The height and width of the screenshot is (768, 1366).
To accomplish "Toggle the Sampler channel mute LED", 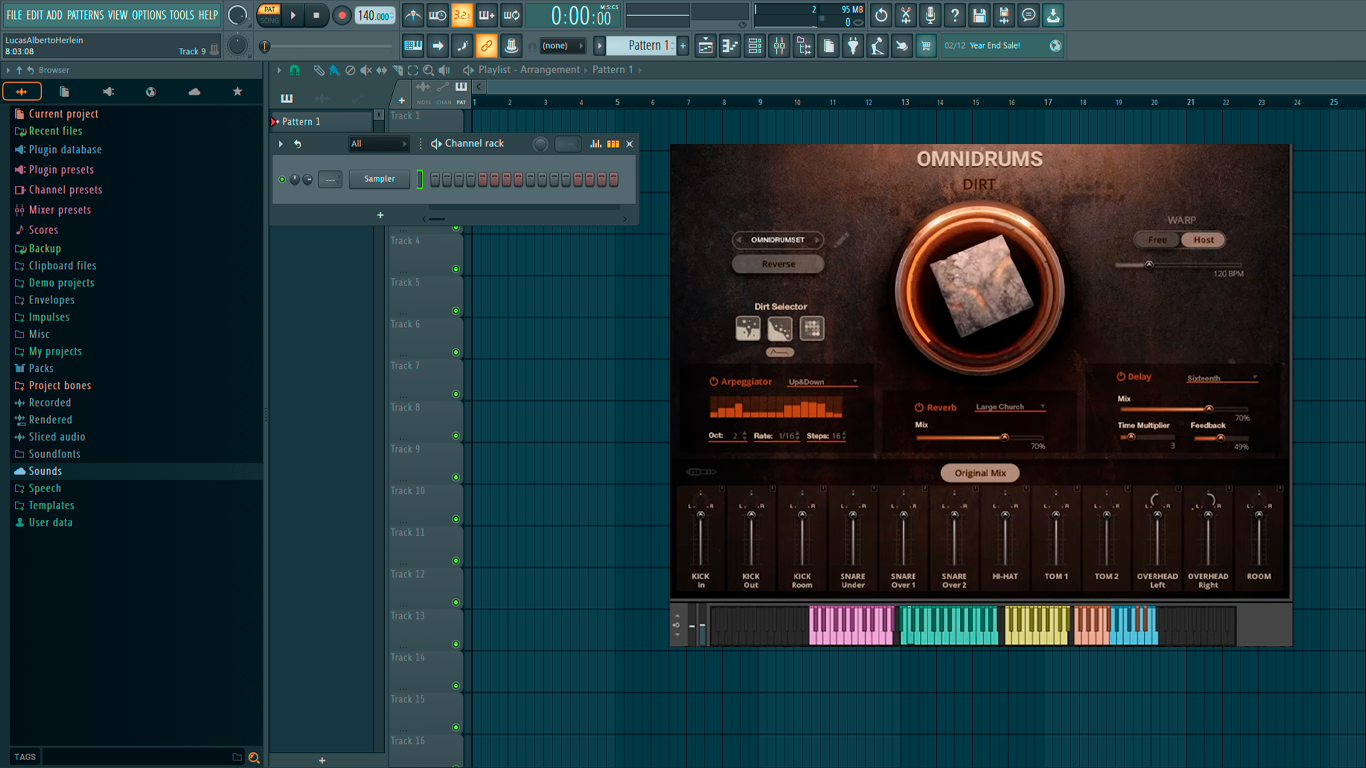I will tap(282, 179).
